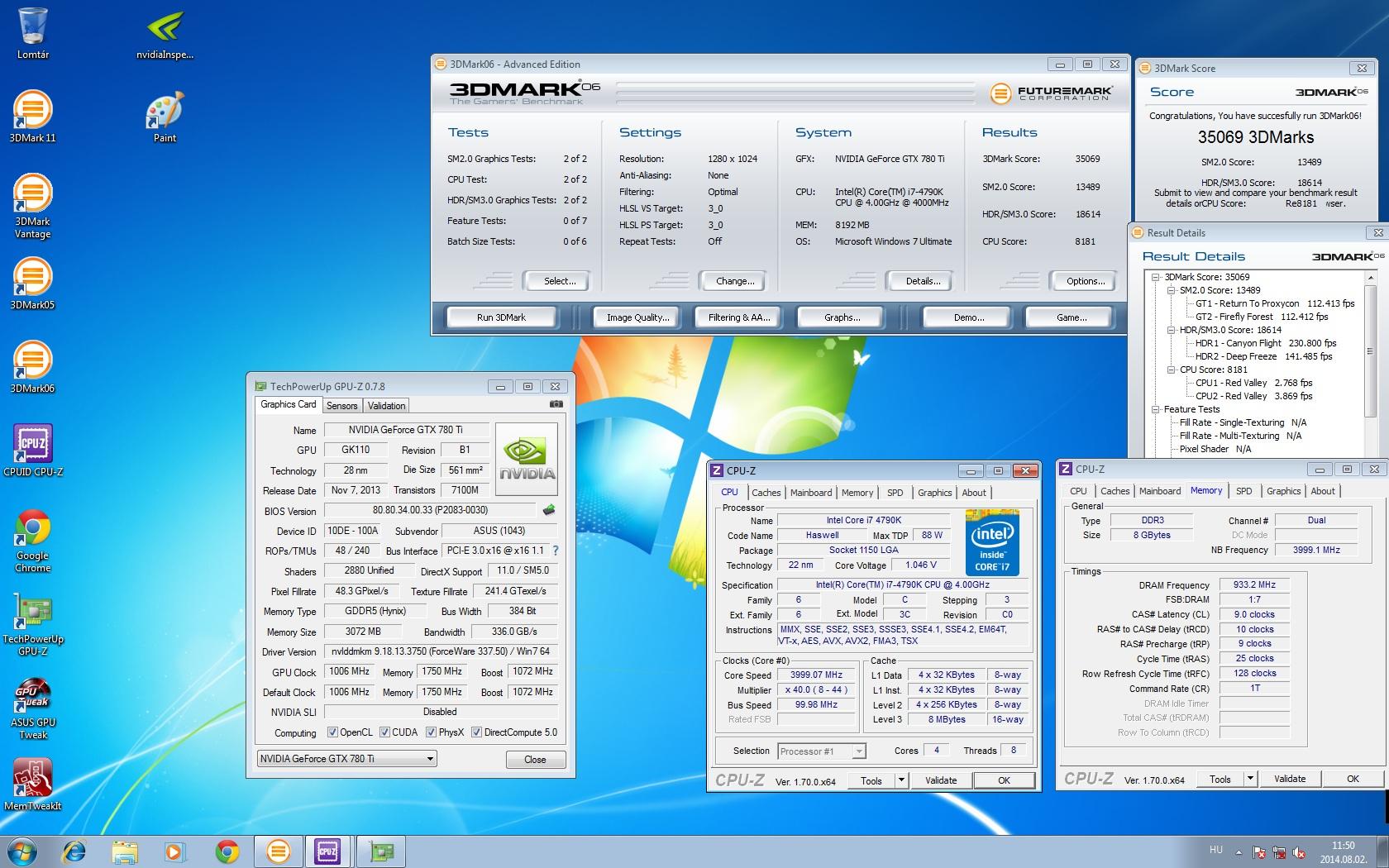Select the 3DMark 11 desktop icon

tap(33, 117)
